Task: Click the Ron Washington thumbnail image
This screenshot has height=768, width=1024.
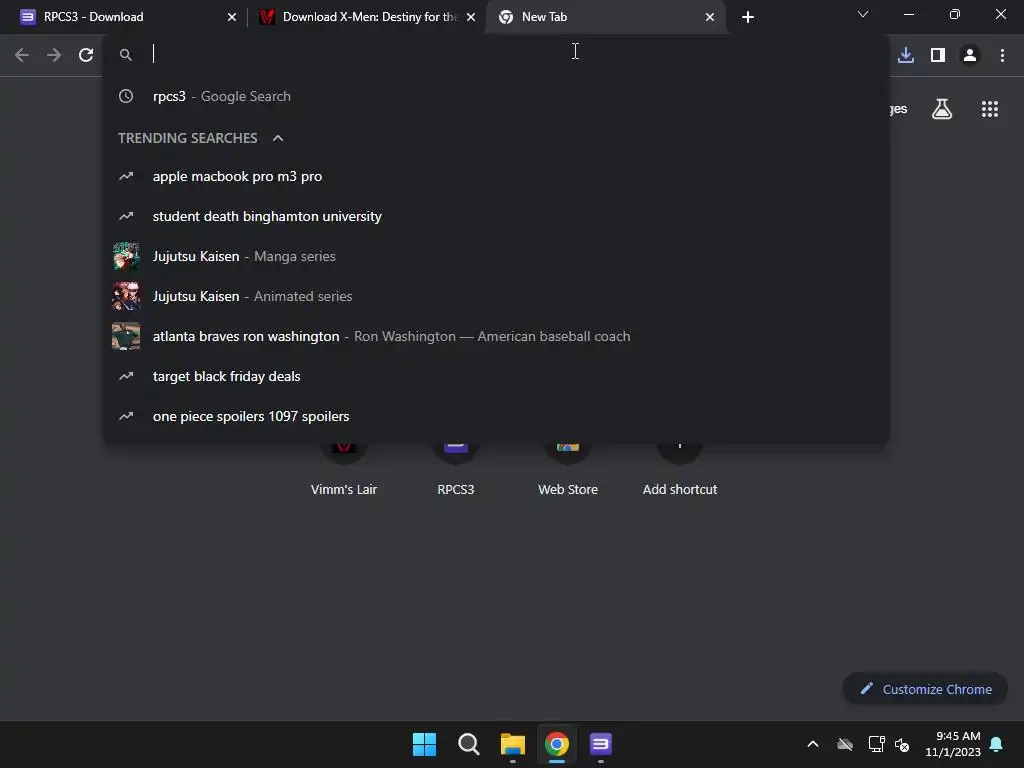Action: [x=126, y=336]
